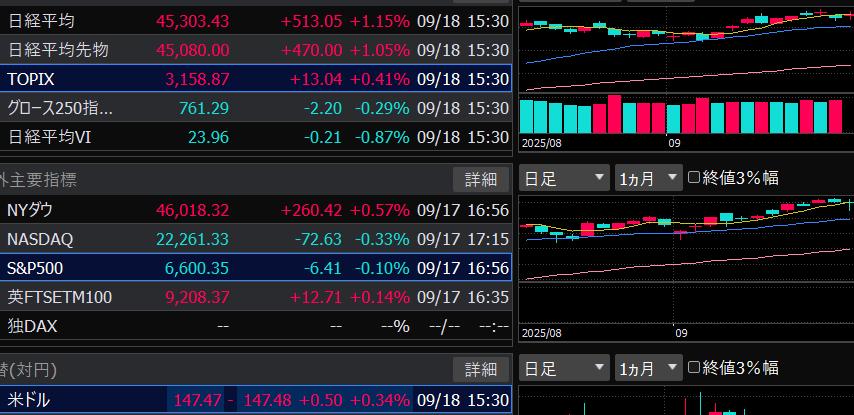
Task: Enable 終値3%幅 checkbox above the overseas chart
Action: pyautogui.click(x=695, y=178)
